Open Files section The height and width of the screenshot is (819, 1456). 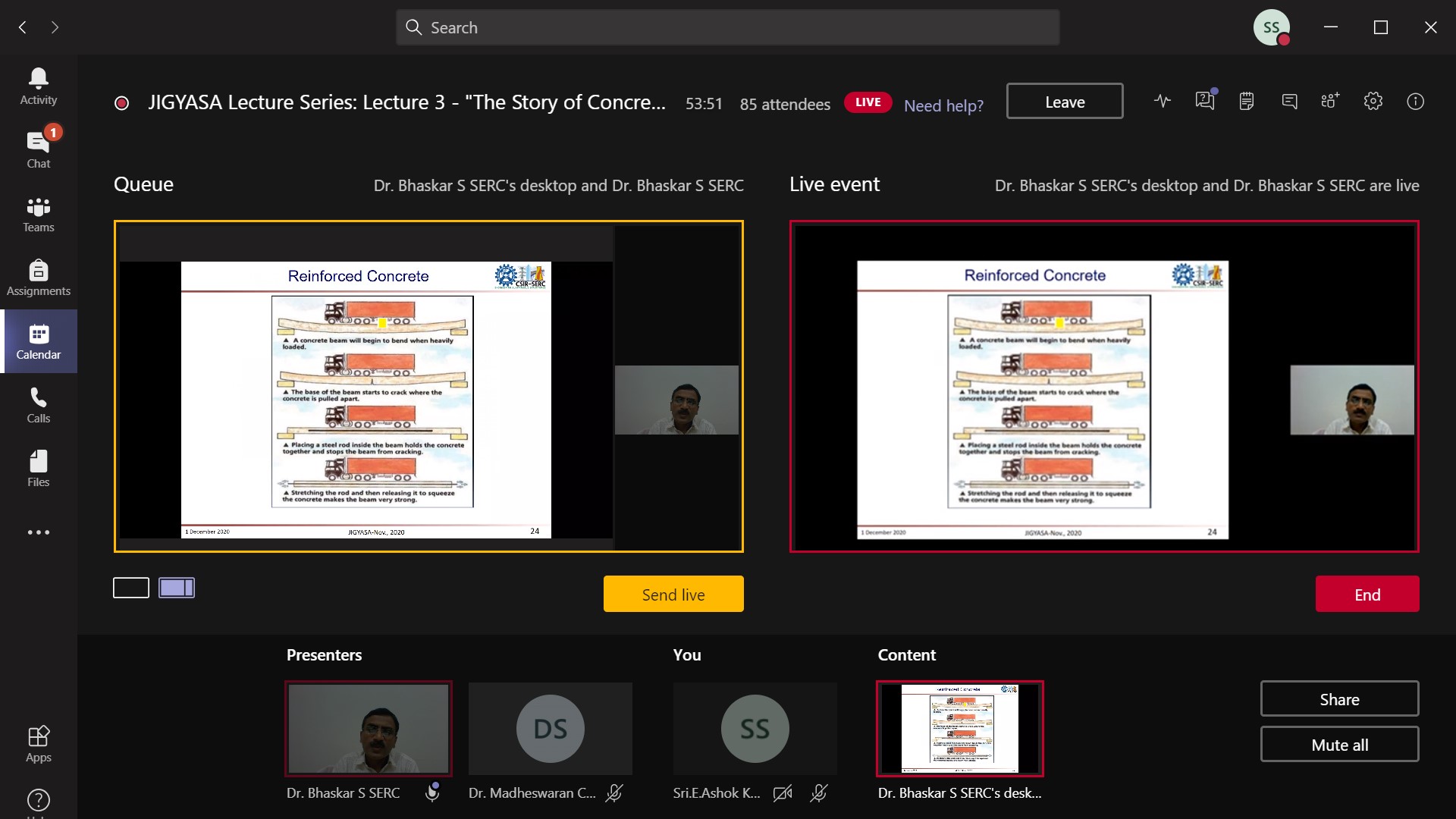39,468
